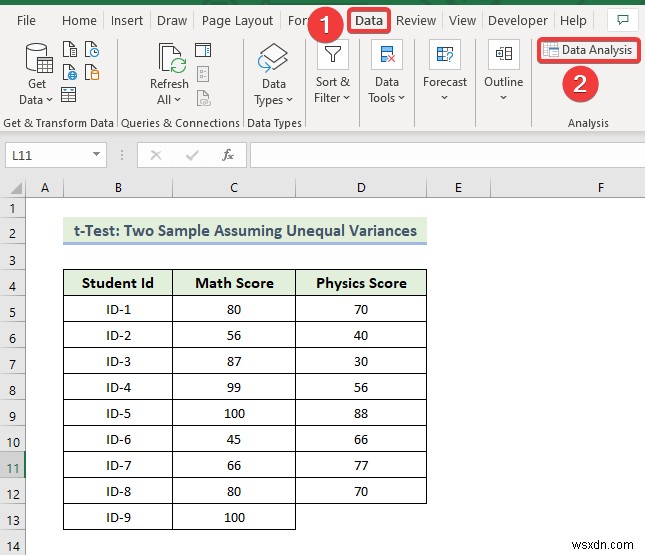Open the Help tab

pos(573,20)
